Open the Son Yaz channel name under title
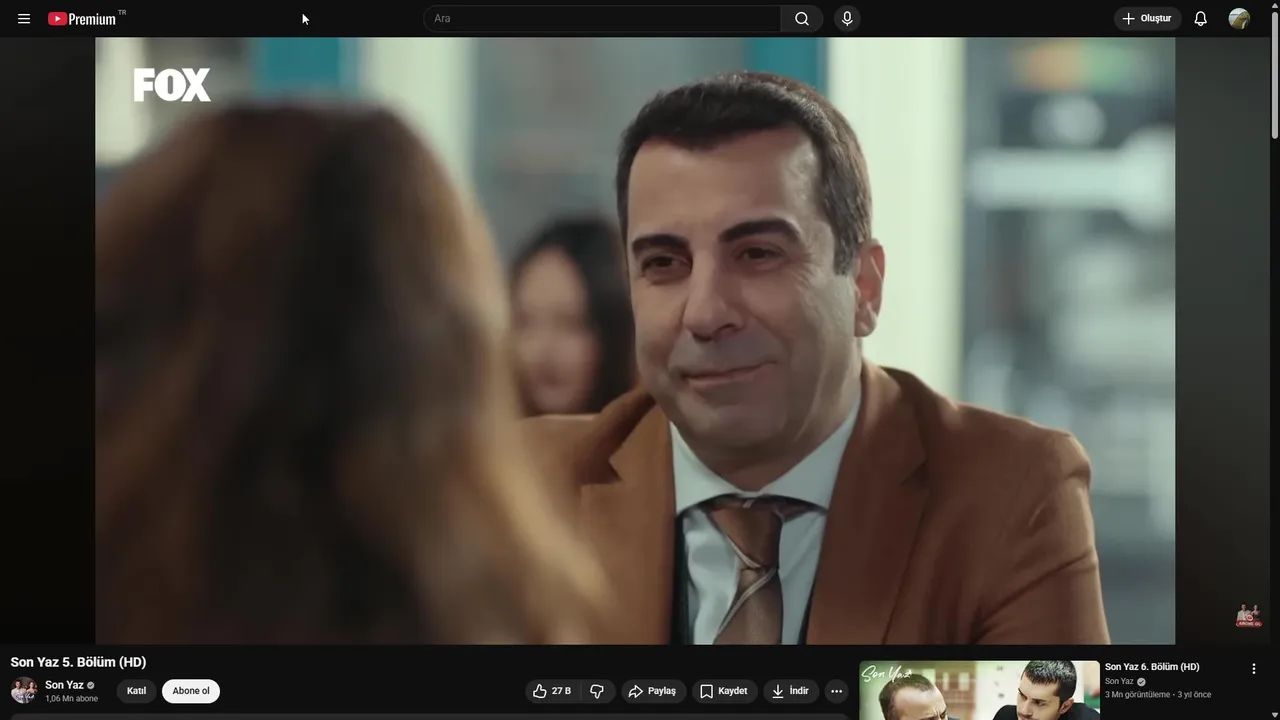This screenshot has height=720, width=1280. point(64,685)
